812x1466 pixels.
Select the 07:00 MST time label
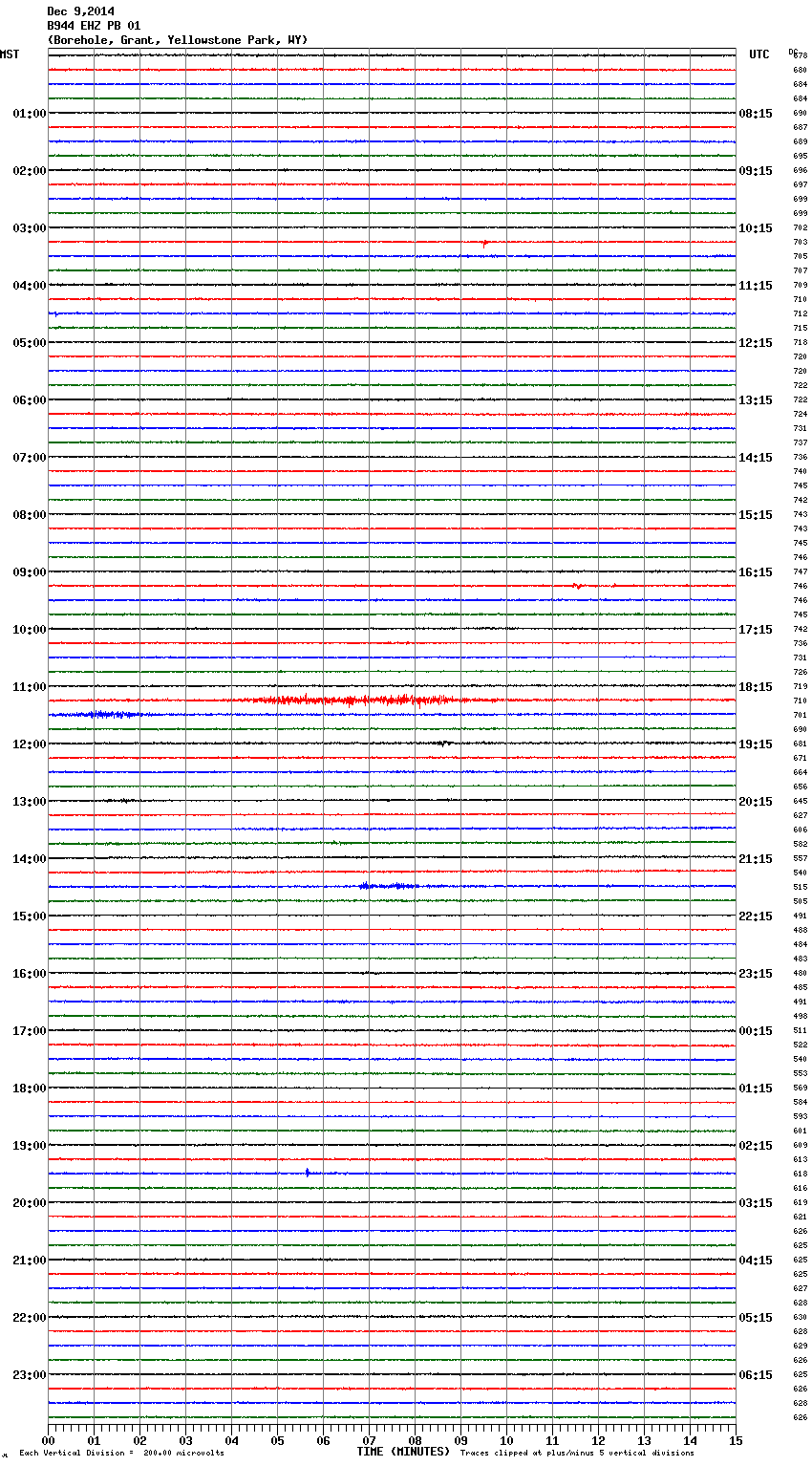click(x=29, y=457)
